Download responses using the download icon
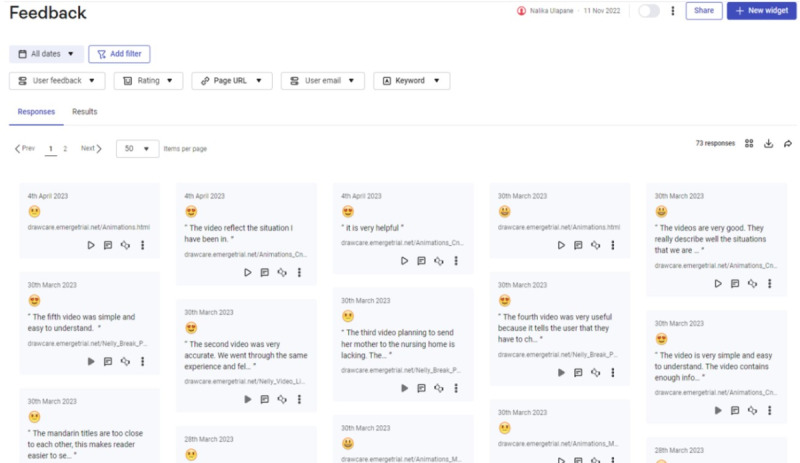This screenshot has width=800, height=463. (768, 143)
